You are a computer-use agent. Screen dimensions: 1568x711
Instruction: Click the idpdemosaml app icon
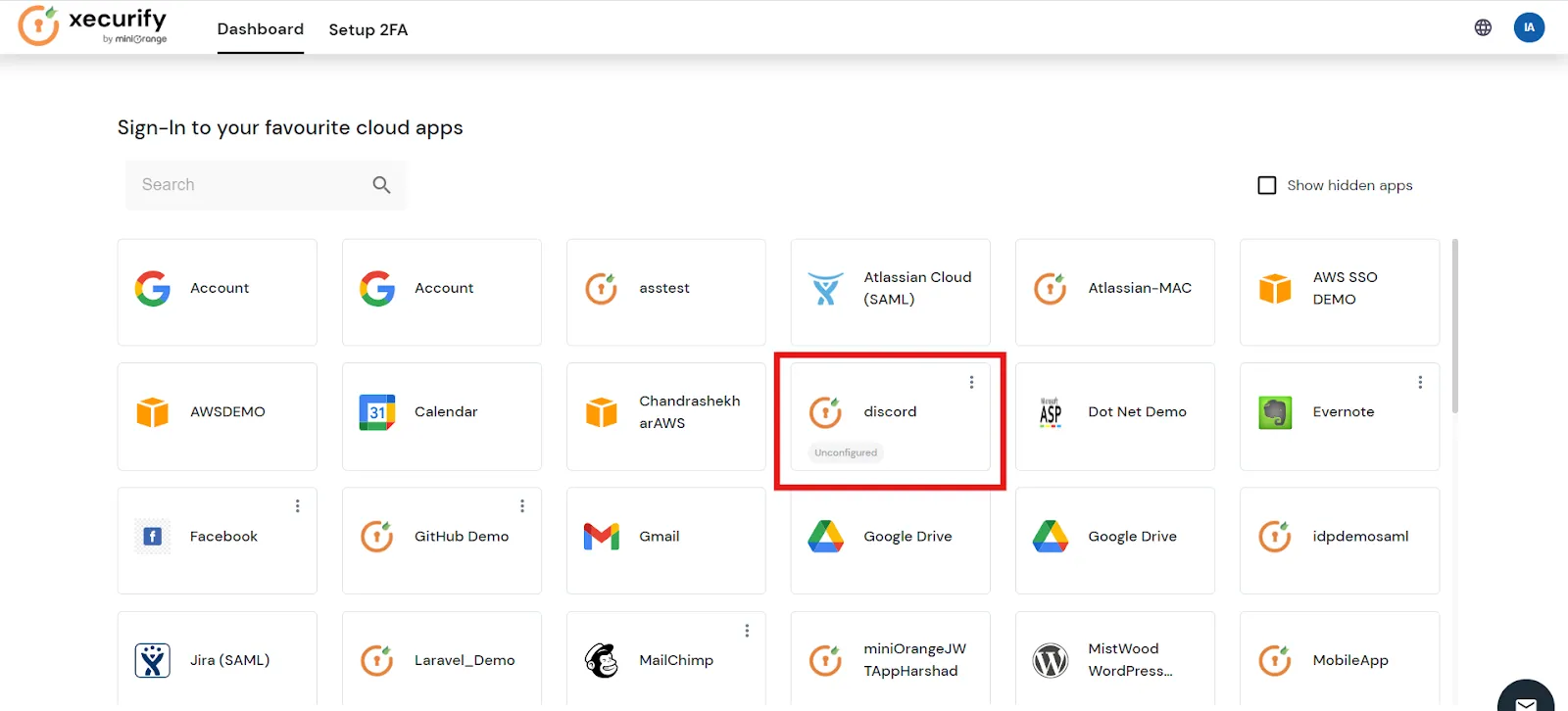tap(1275, 537)
